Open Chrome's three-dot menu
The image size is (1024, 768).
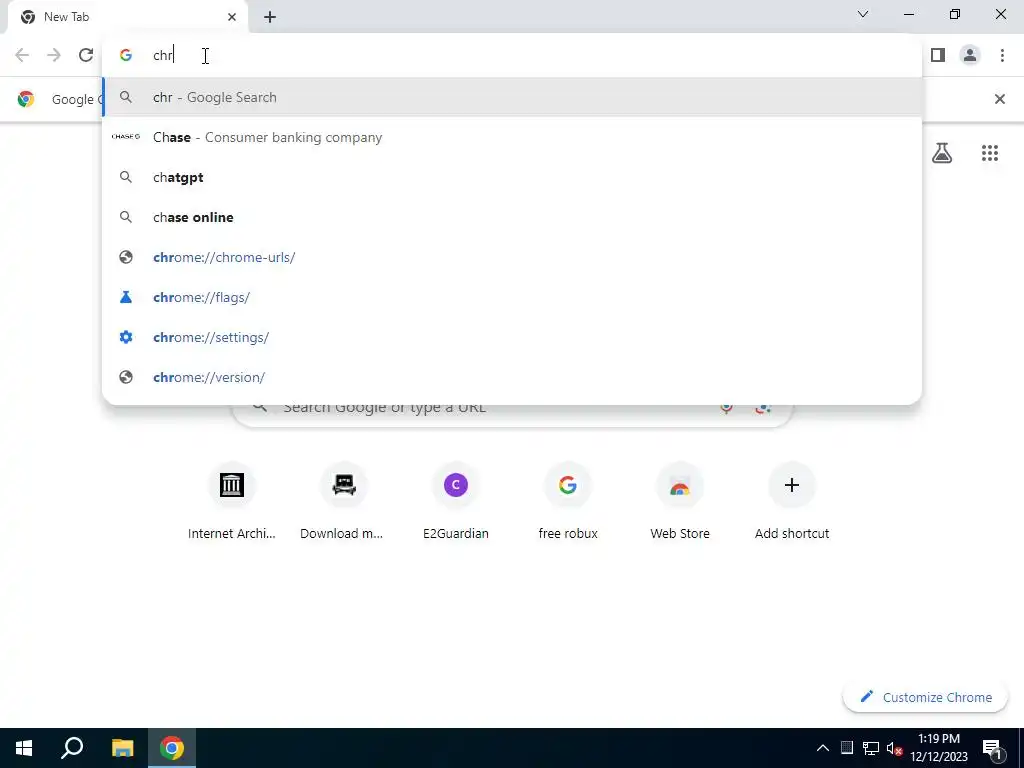click(1002, 56)
